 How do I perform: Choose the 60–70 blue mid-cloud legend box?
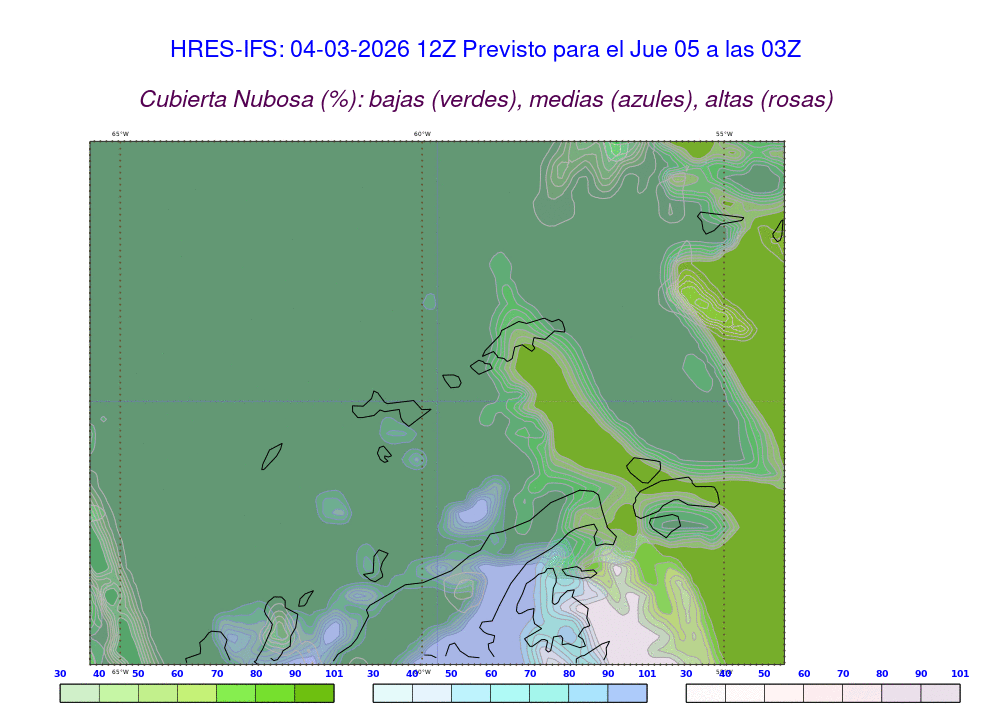(x=510, y=693)
